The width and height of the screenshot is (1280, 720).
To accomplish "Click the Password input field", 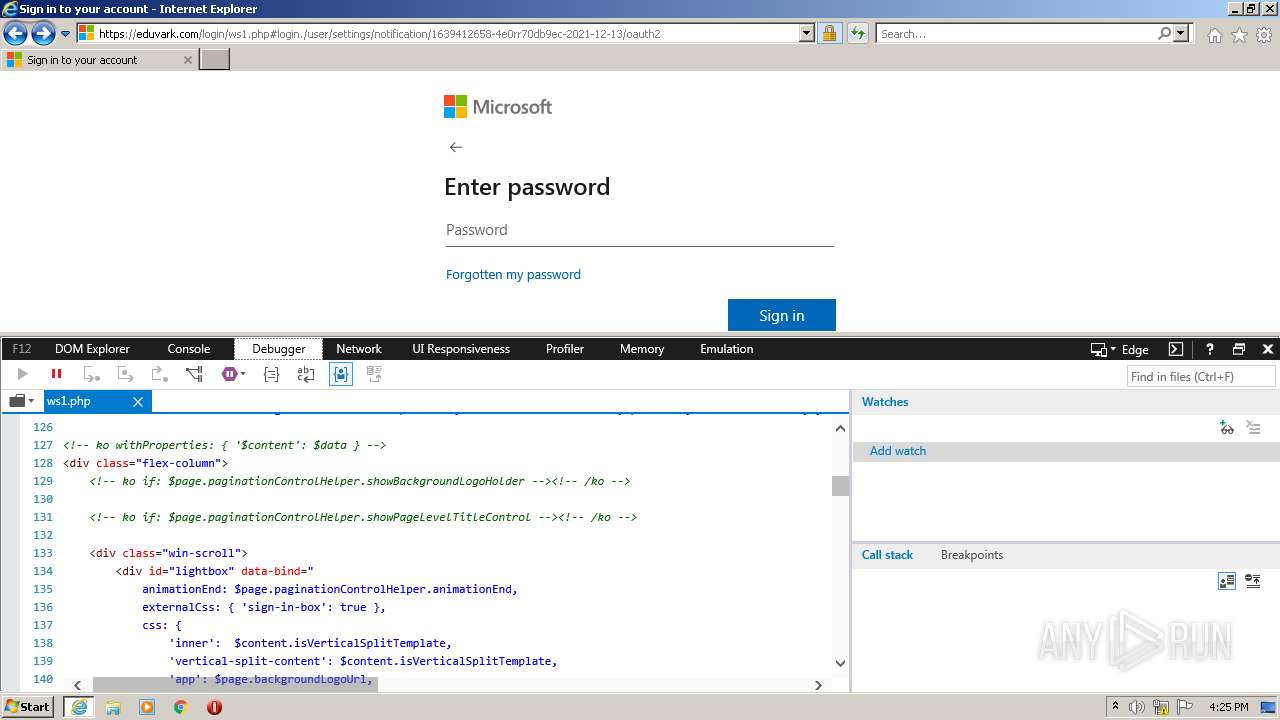I will click(639, 230).
